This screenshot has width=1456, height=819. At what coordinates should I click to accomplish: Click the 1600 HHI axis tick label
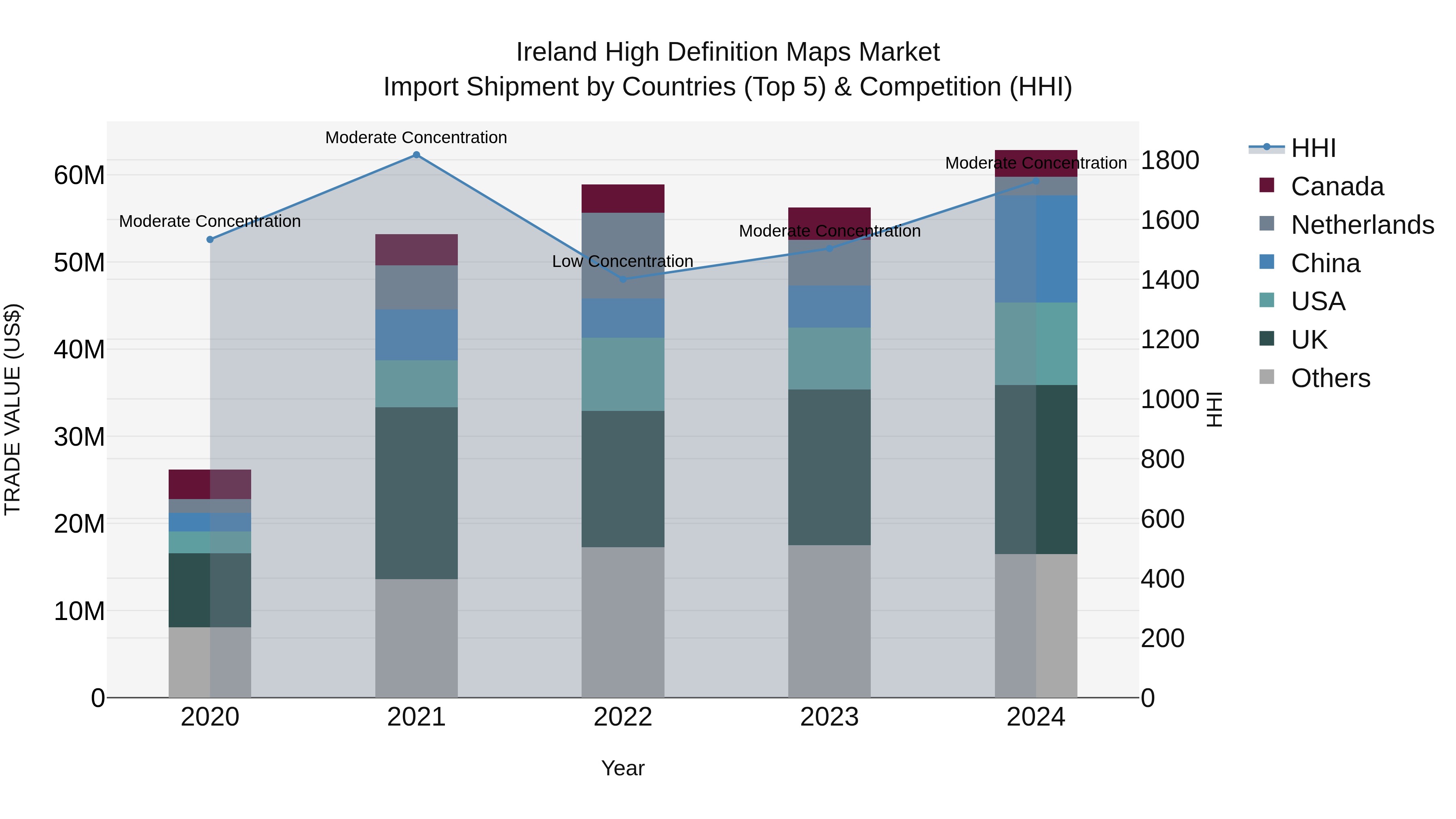[x=1170, y=220]
